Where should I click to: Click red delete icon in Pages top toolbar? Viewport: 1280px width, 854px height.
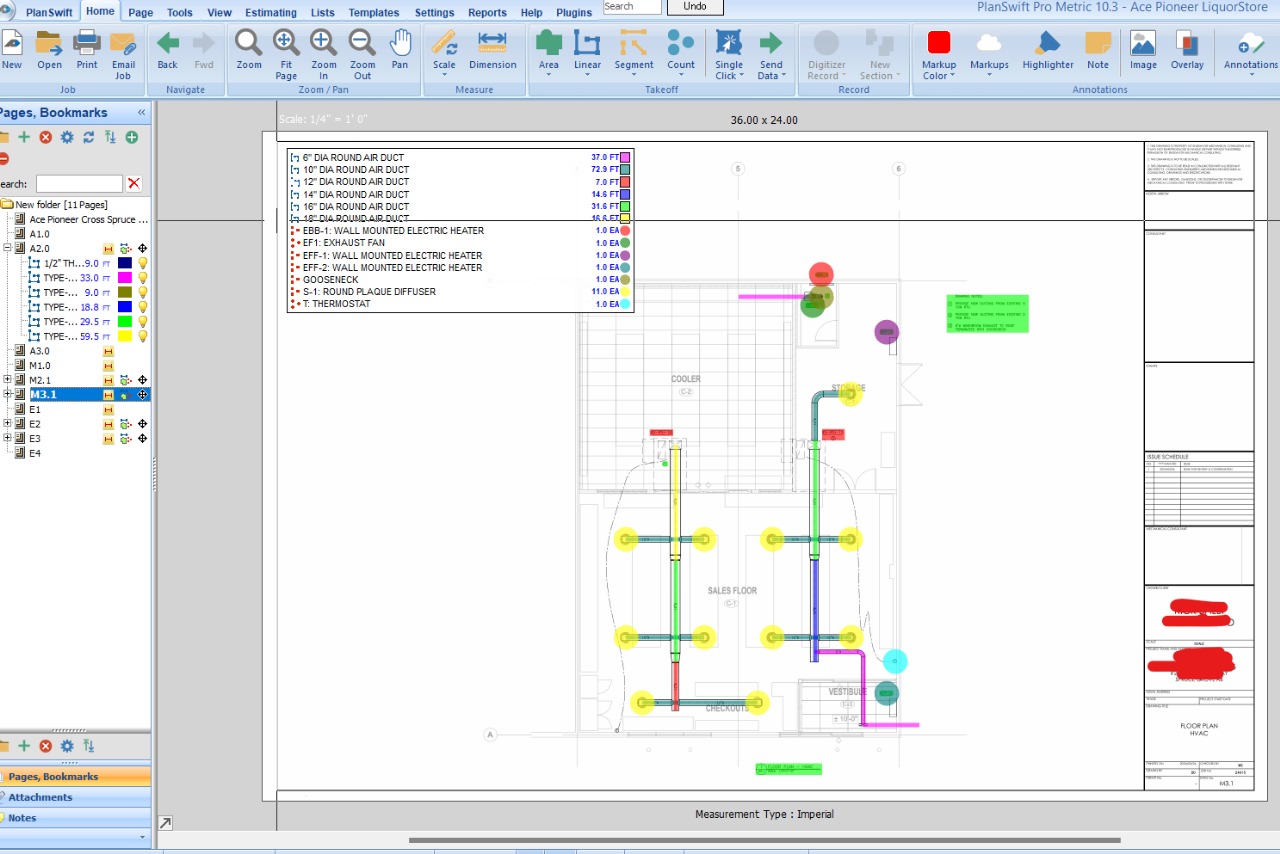[x=45, y=137]
